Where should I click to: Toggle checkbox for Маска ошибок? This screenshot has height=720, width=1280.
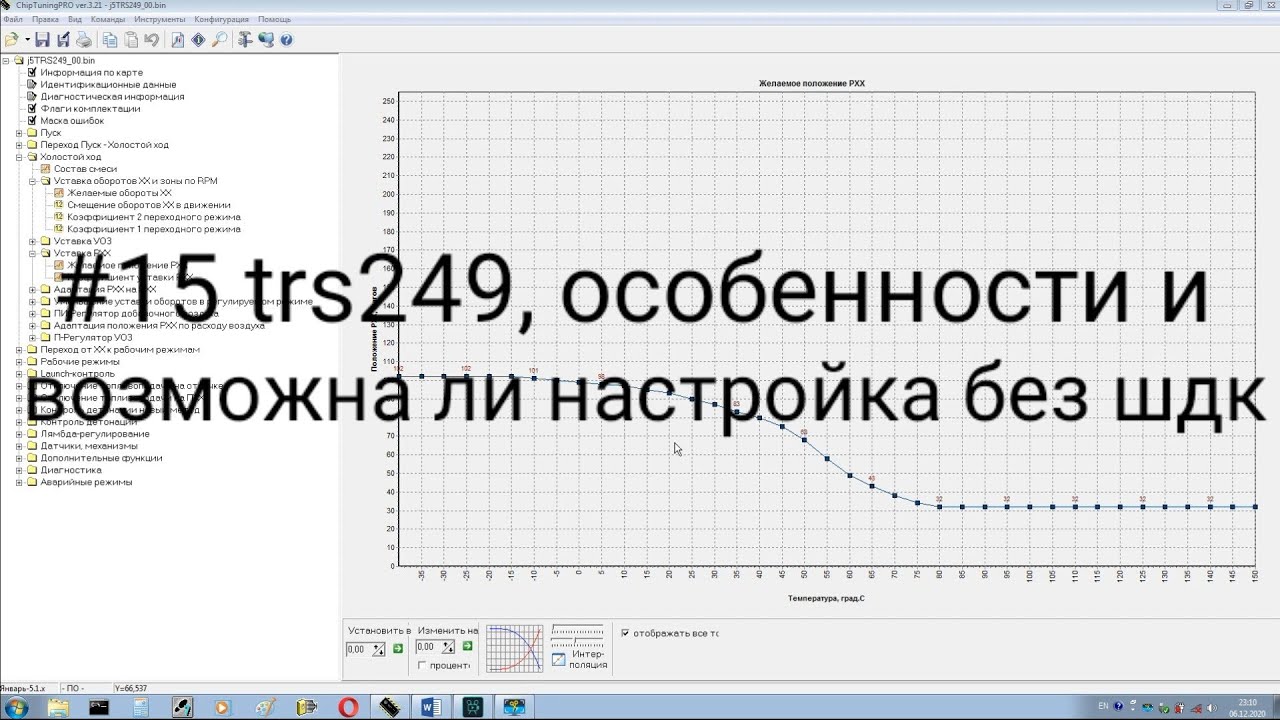[32, 121]
